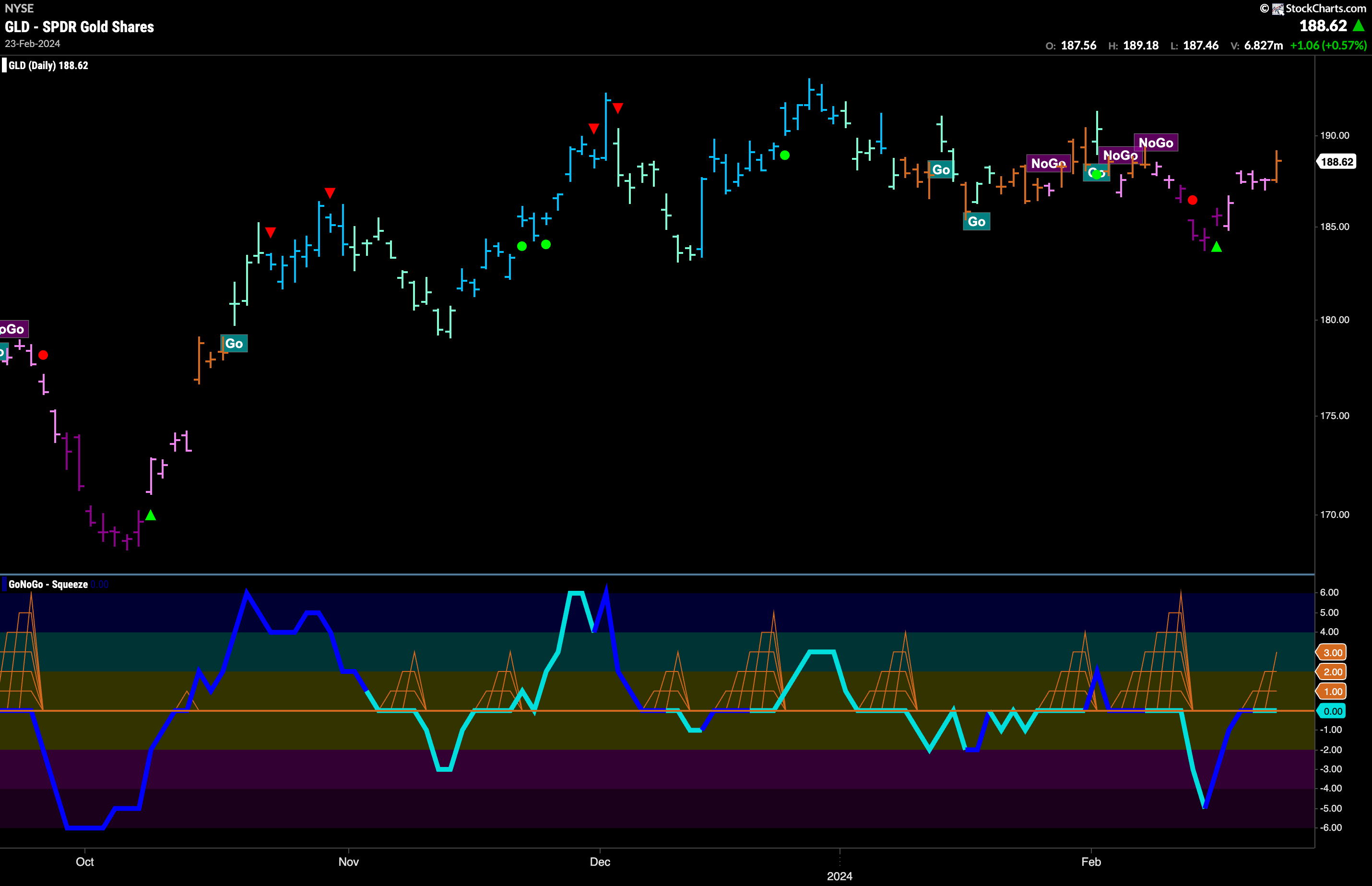Viewport: 1372px width, 886px height.
Task: Select the red circle marker in late September
Action: 43,355
